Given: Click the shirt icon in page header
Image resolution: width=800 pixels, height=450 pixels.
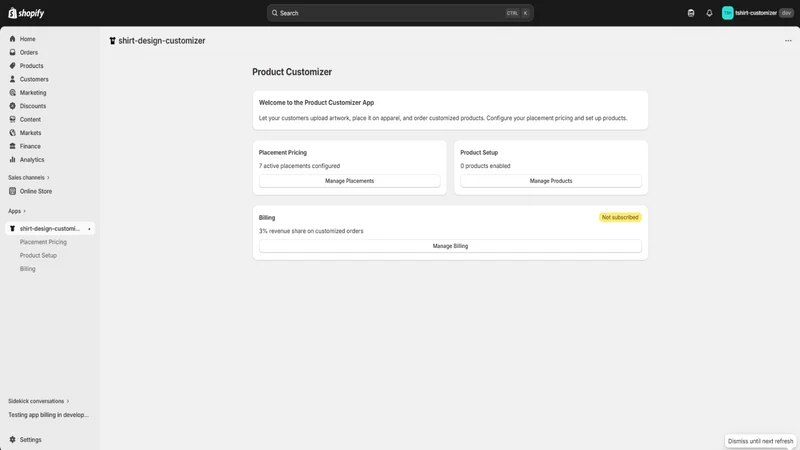Looking at the screenshot, I should (112, 41).
